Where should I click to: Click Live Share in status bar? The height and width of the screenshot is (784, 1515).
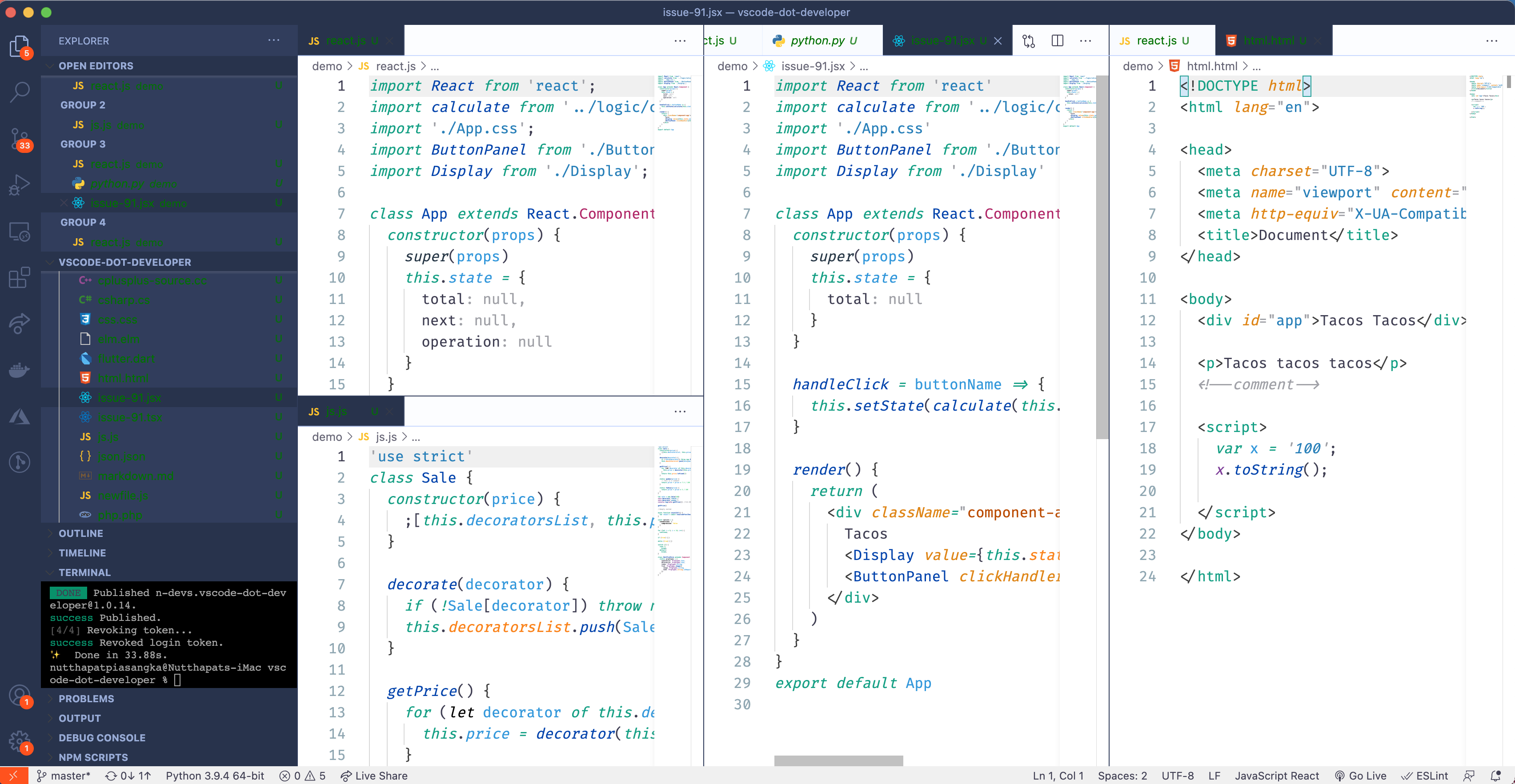[x=374, y=775]
